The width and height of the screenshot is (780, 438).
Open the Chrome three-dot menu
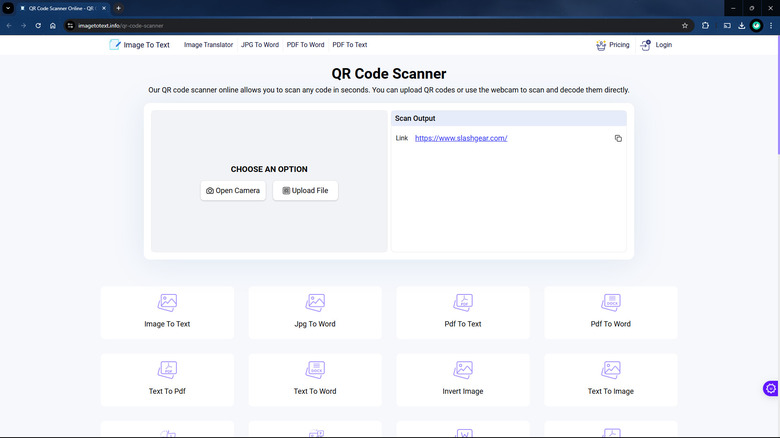(772, 25)
